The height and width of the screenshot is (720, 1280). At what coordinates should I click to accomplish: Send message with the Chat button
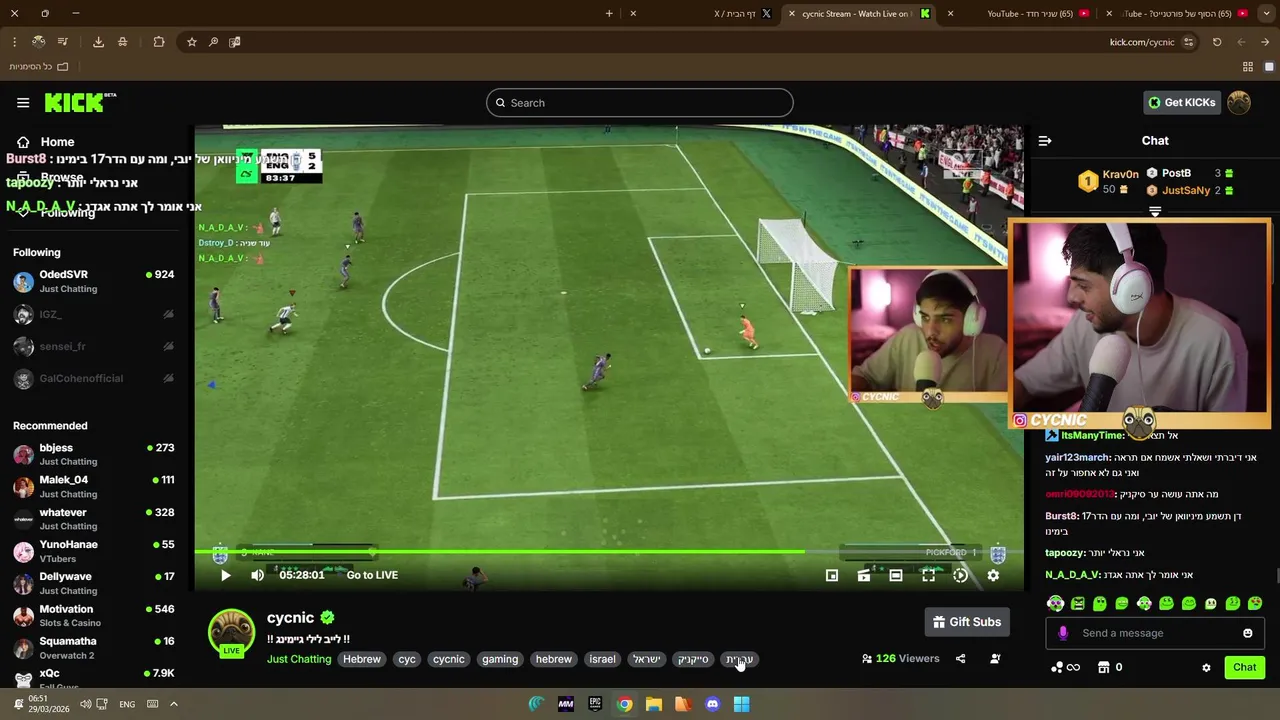pos(1244,667)
